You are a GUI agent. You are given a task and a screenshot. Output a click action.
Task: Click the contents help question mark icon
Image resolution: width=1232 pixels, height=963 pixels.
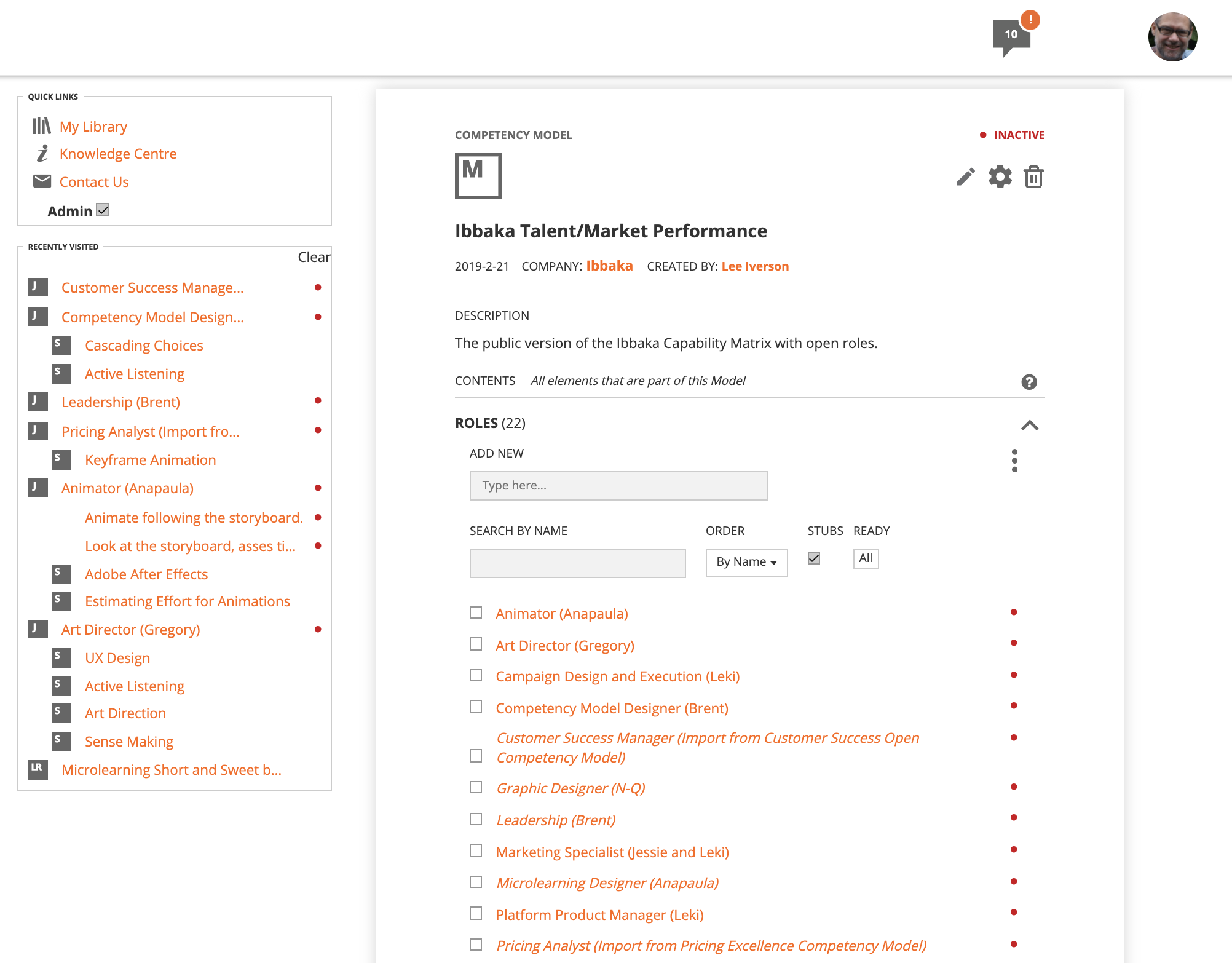[1029, 382]
